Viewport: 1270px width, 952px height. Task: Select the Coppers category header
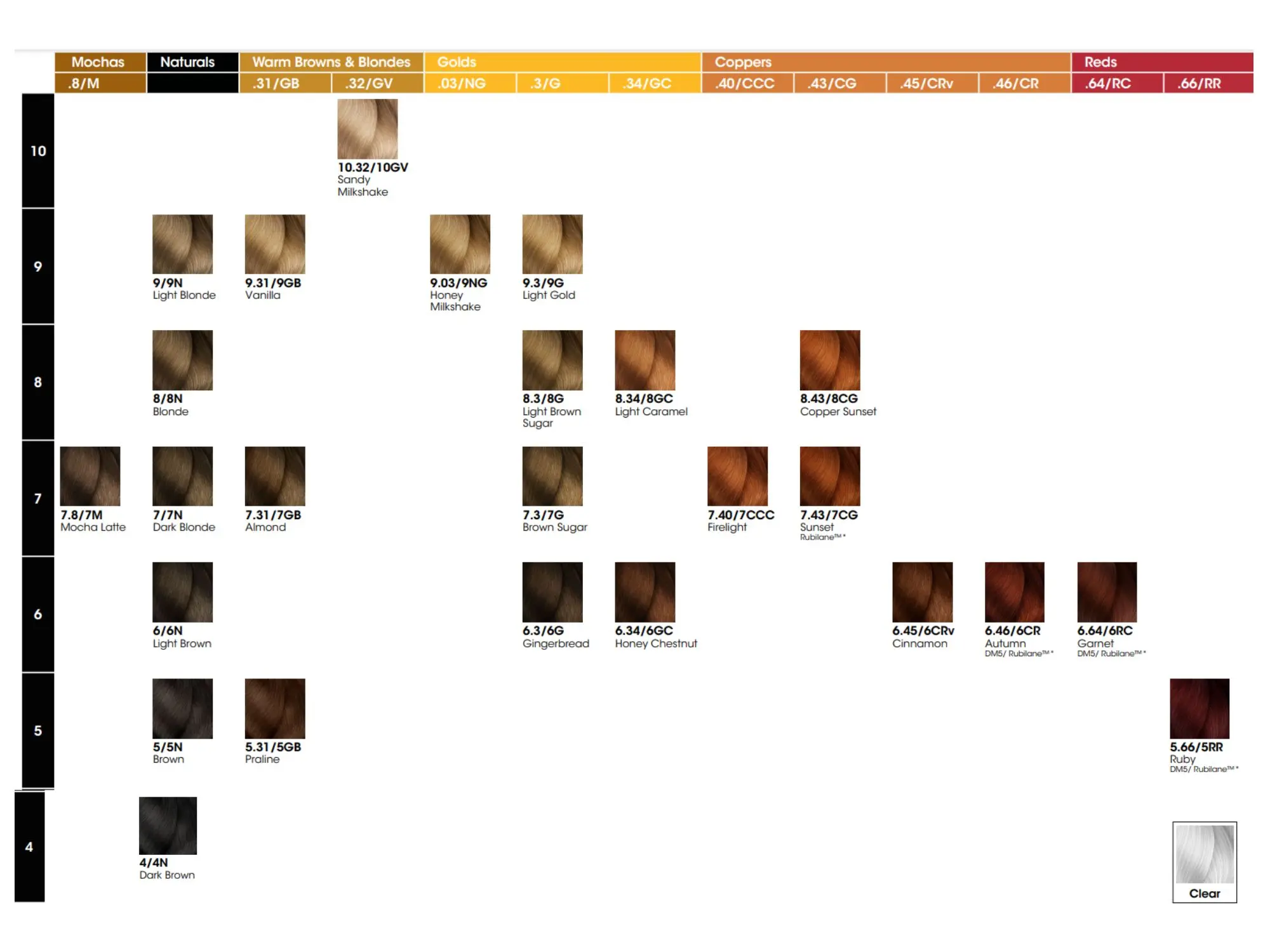pos(743,62)
